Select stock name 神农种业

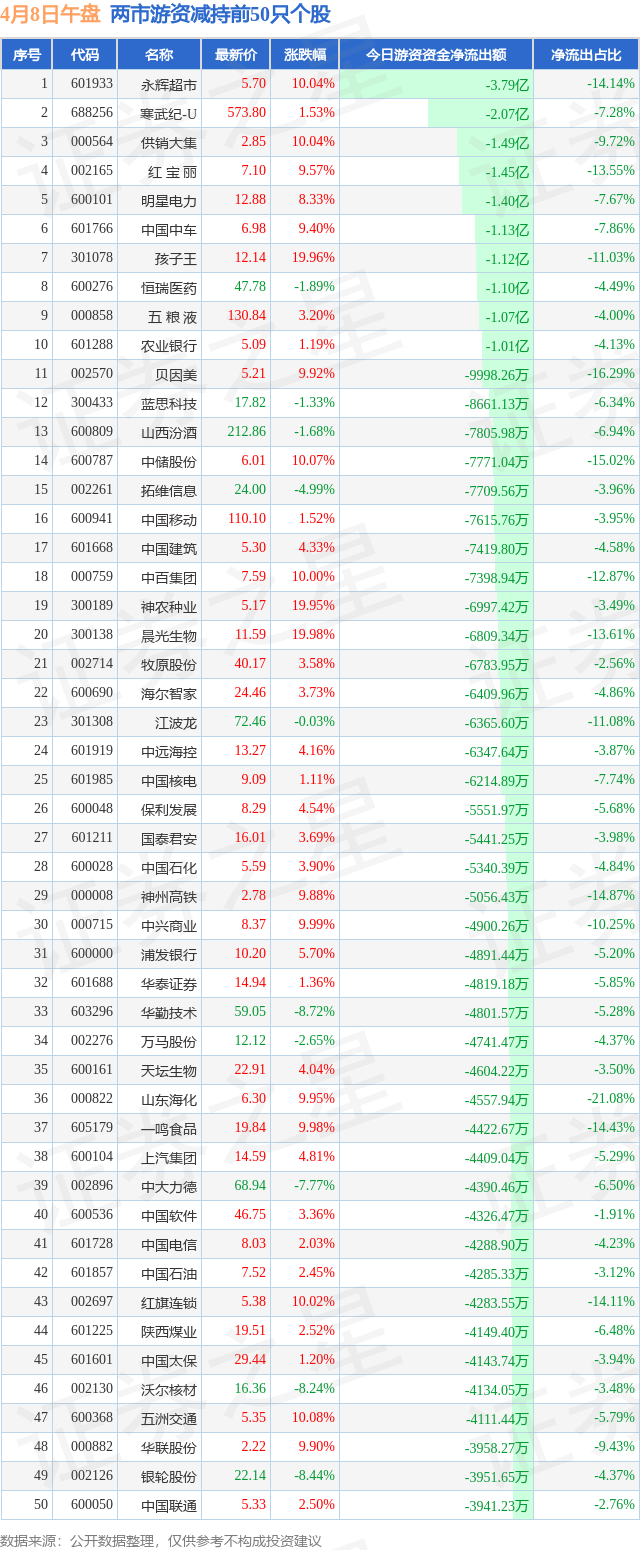tap(170, 607)
